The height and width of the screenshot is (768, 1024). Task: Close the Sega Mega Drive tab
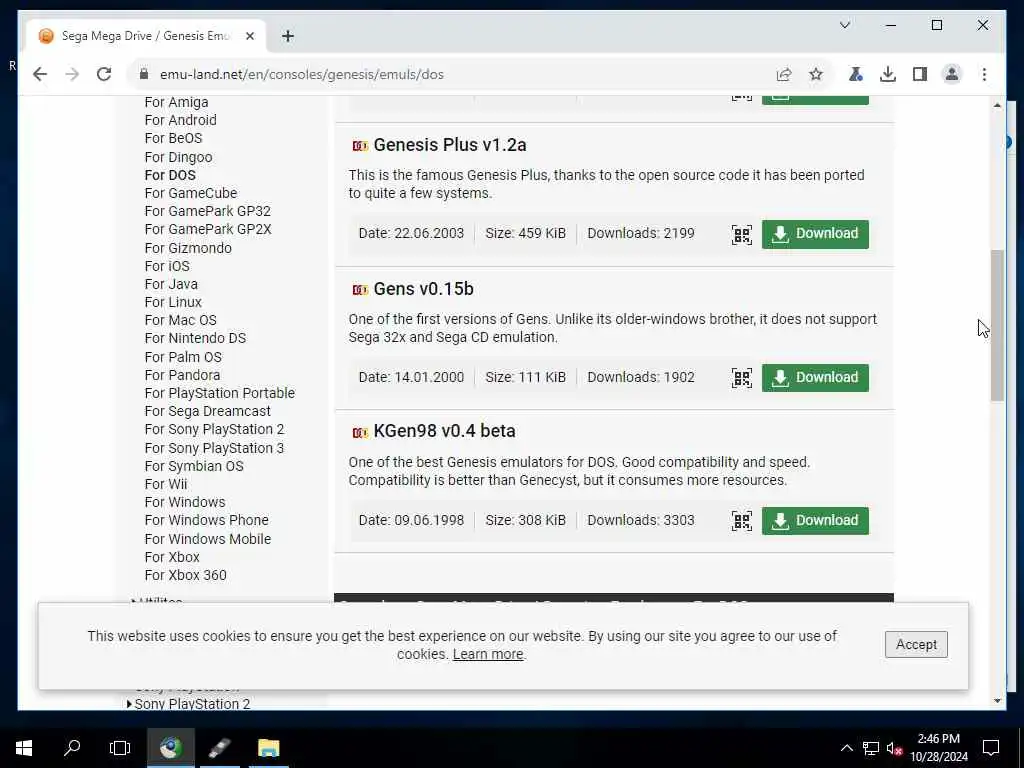pos(249,36)
